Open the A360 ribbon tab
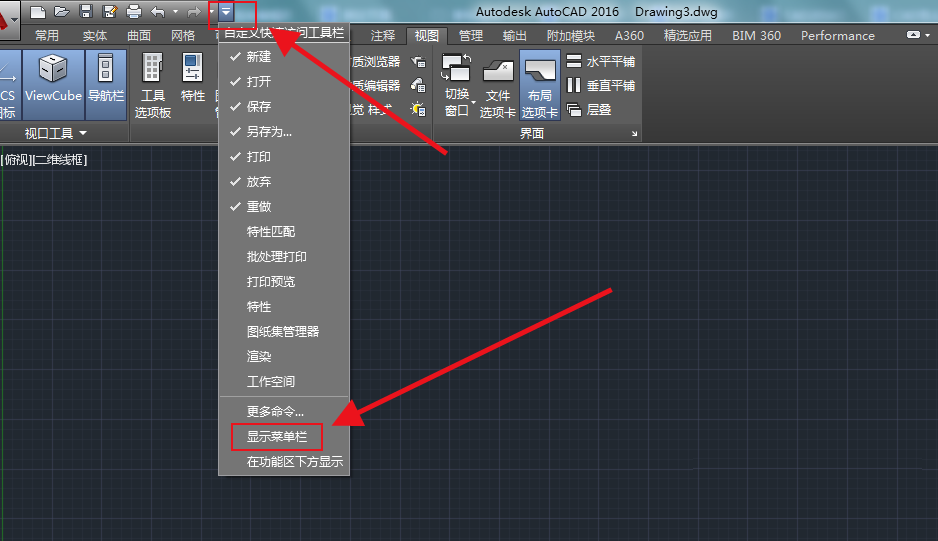938x541 pixels. click(629, 36)
